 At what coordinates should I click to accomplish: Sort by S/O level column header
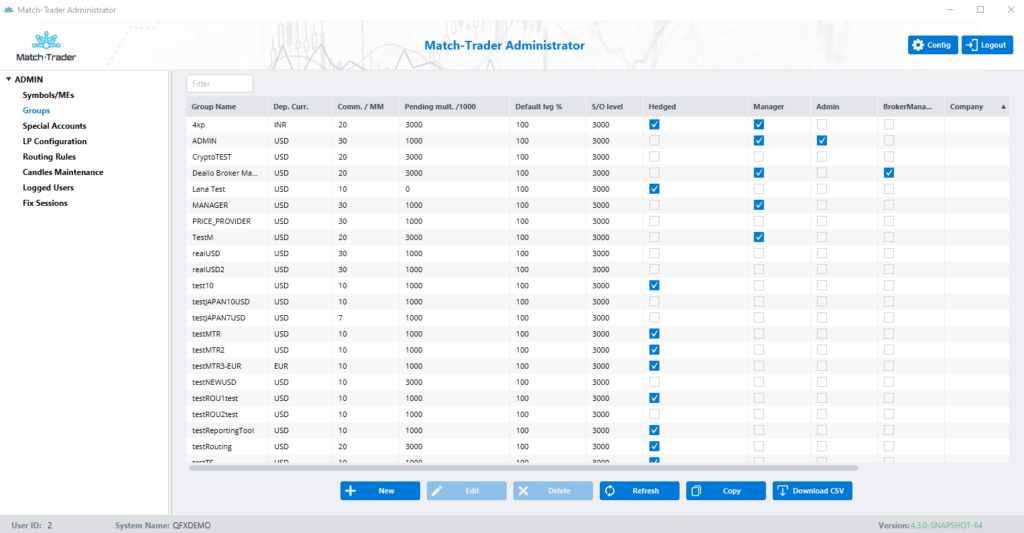click(614, 106)
